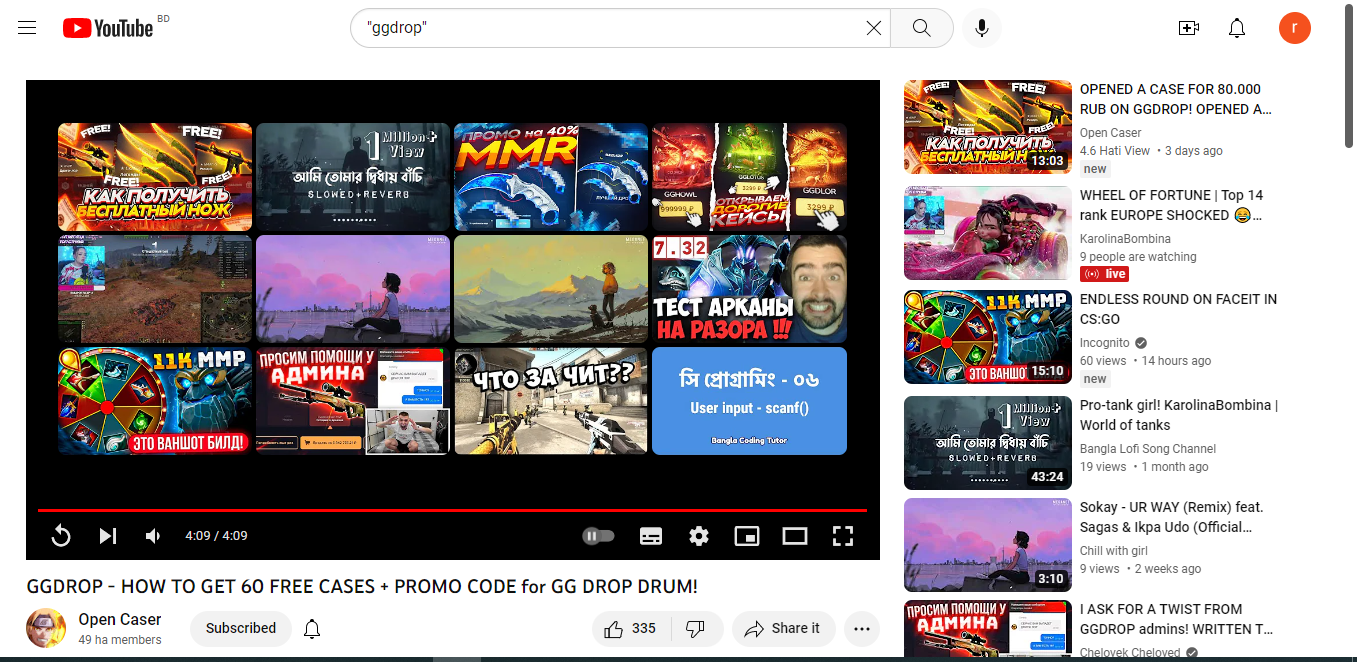Start voice search with microphone
The height and width of the screenshot is (662, 1357).
[982, 28]
